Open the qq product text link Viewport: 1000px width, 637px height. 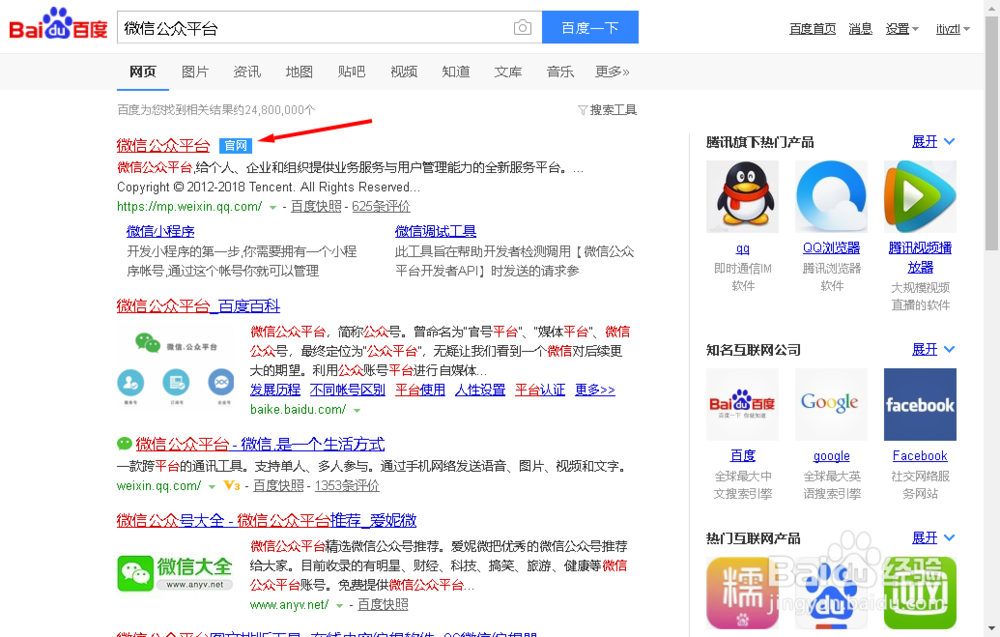pos(742,249)
